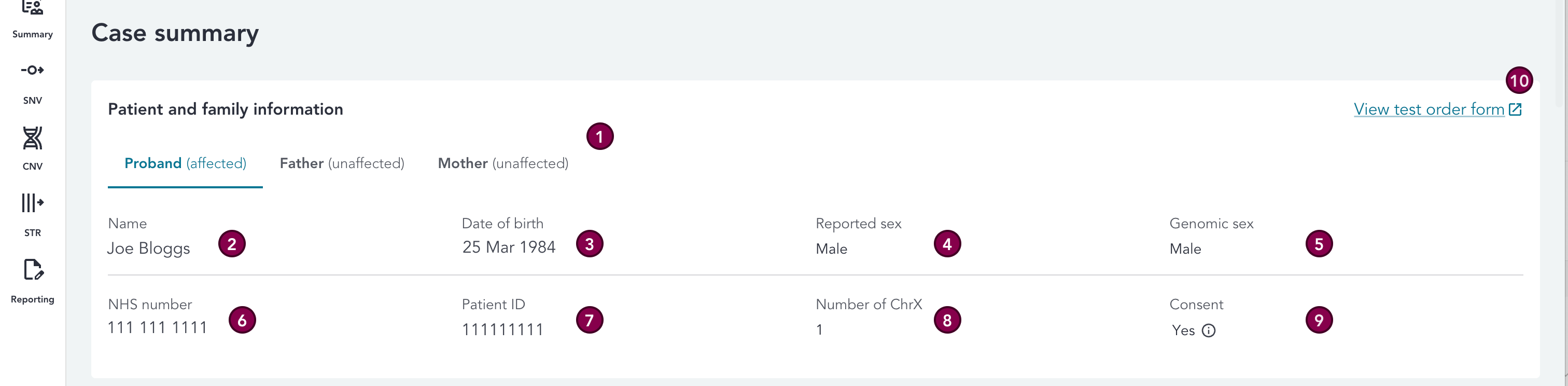
Task: Go to the CNV DNA icon
Action: pos(32,138)
